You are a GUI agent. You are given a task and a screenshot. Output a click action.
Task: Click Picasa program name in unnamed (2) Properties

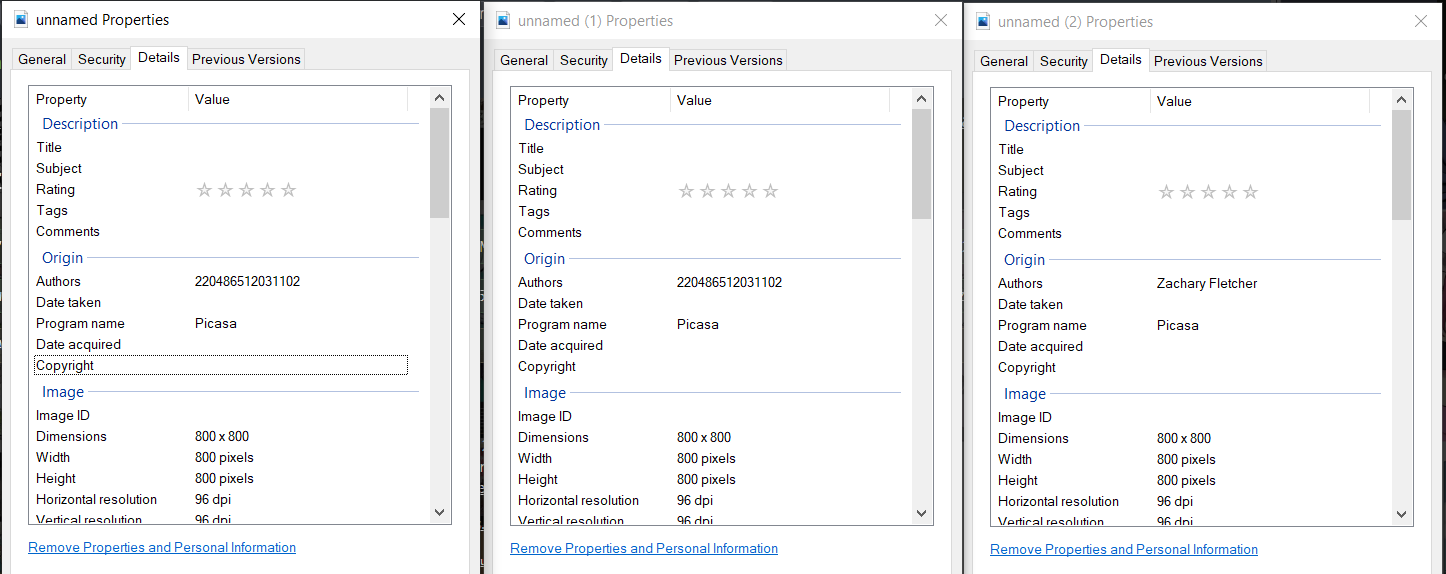click(1177, 325)
